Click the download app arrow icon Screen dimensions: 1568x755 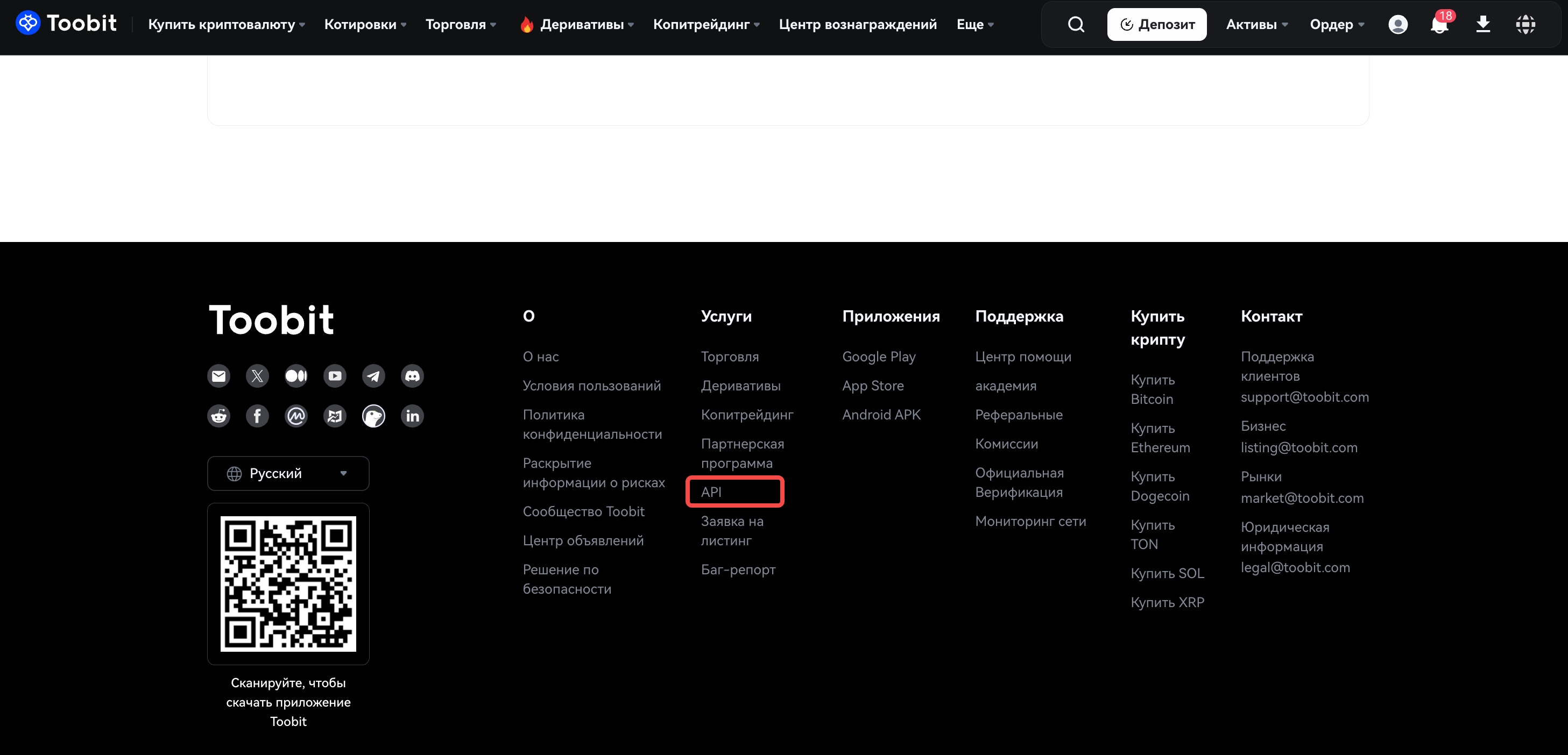click(1483, 24)
